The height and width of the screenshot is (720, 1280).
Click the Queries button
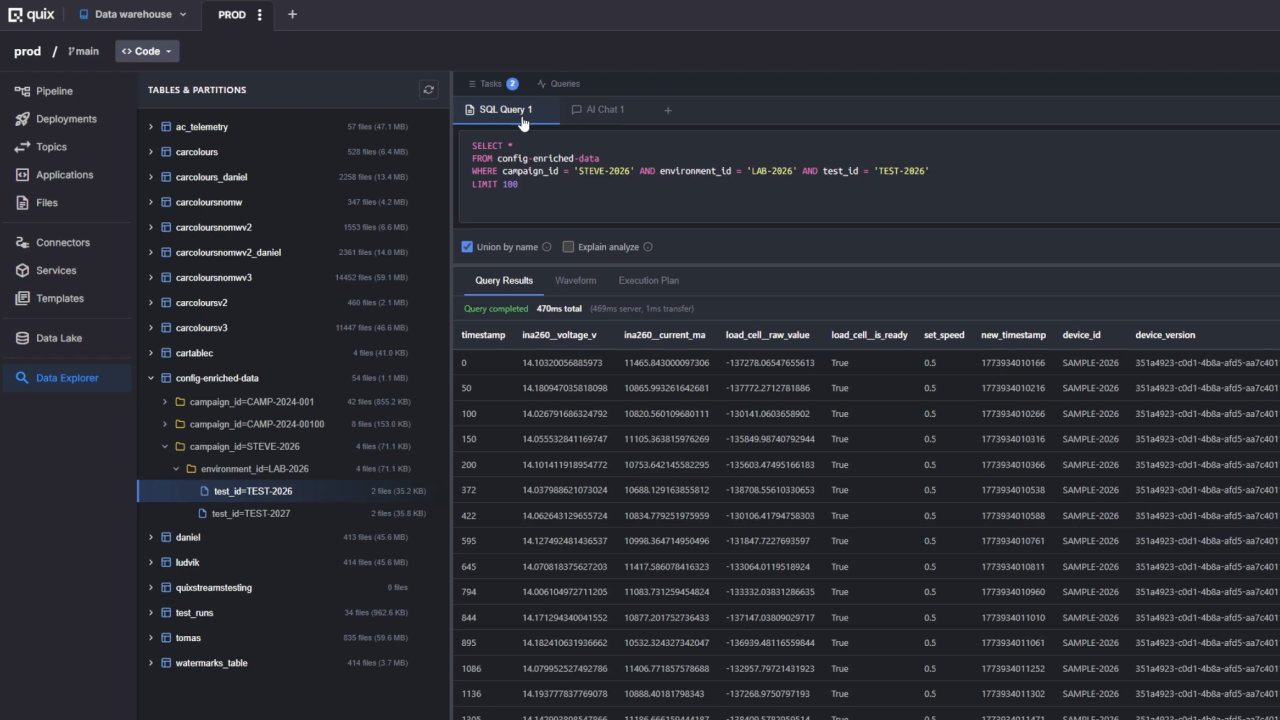coord(558,84)
